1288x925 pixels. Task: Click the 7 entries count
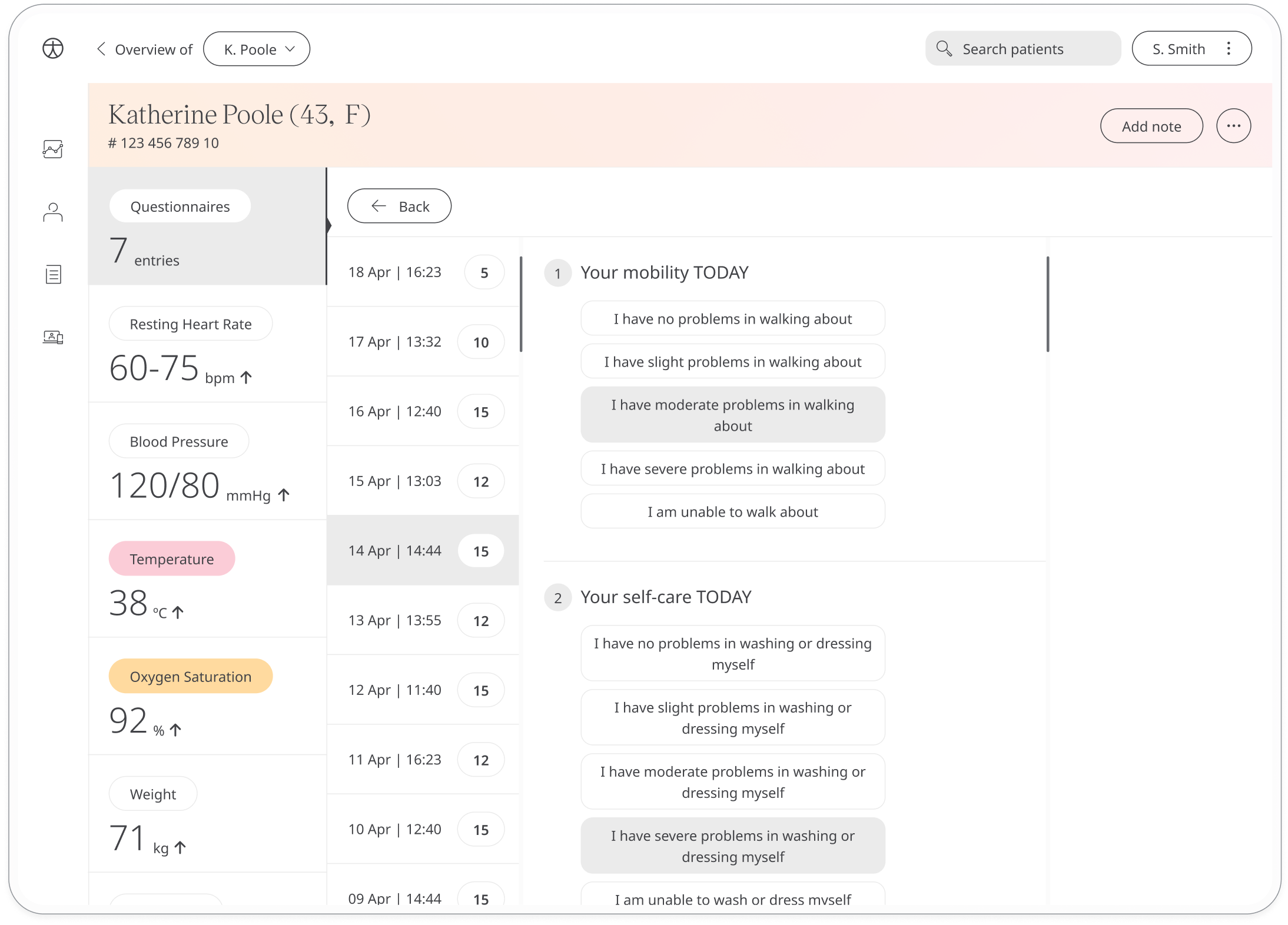[144, 251]
